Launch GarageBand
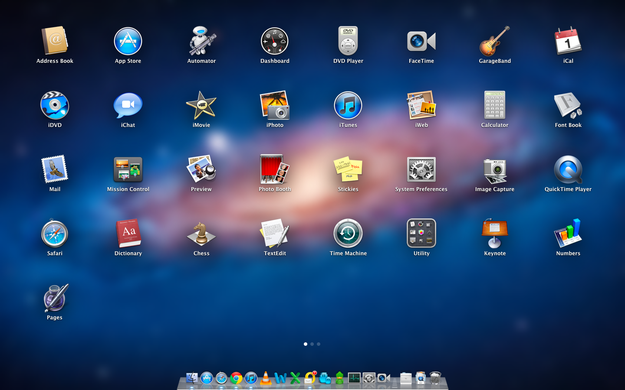Screen dimensions: 625x390 click(495, 41)
